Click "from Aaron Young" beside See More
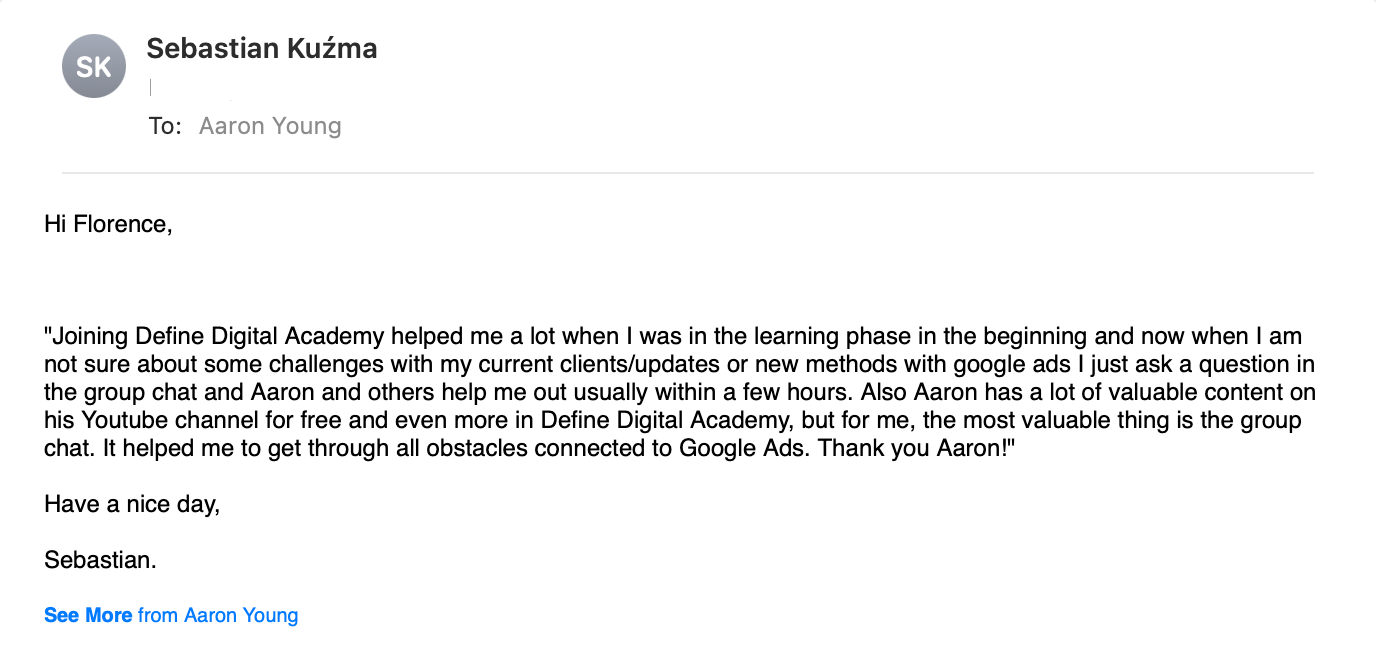This screenshot has height=664, width=1376. (218, 615)
